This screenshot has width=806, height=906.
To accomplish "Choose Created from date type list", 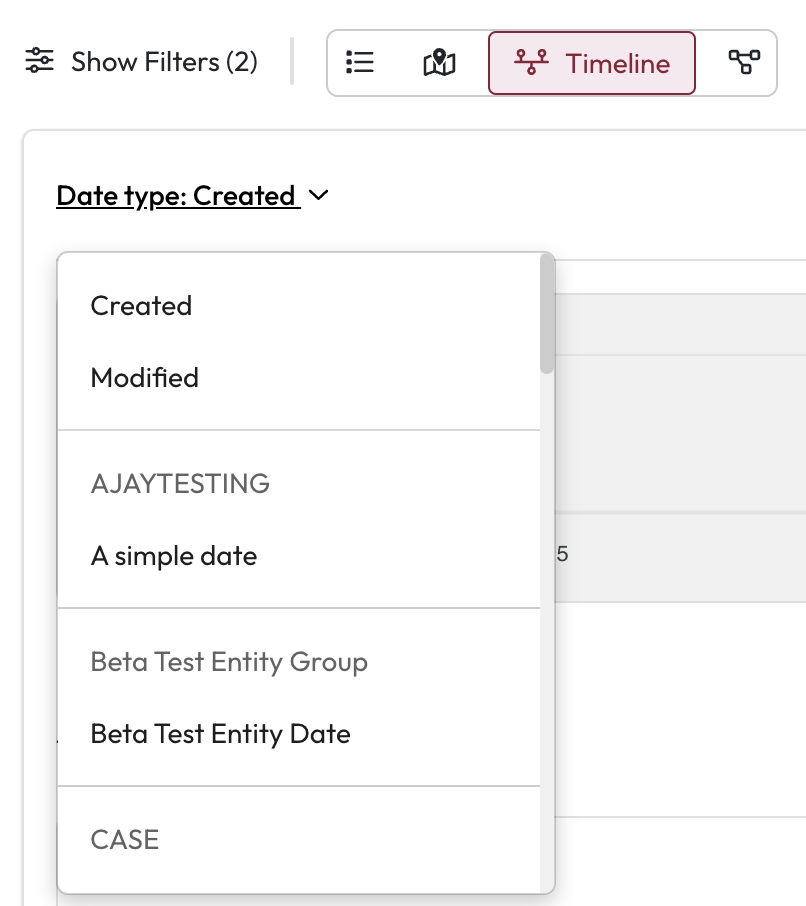I will (141, 306).
